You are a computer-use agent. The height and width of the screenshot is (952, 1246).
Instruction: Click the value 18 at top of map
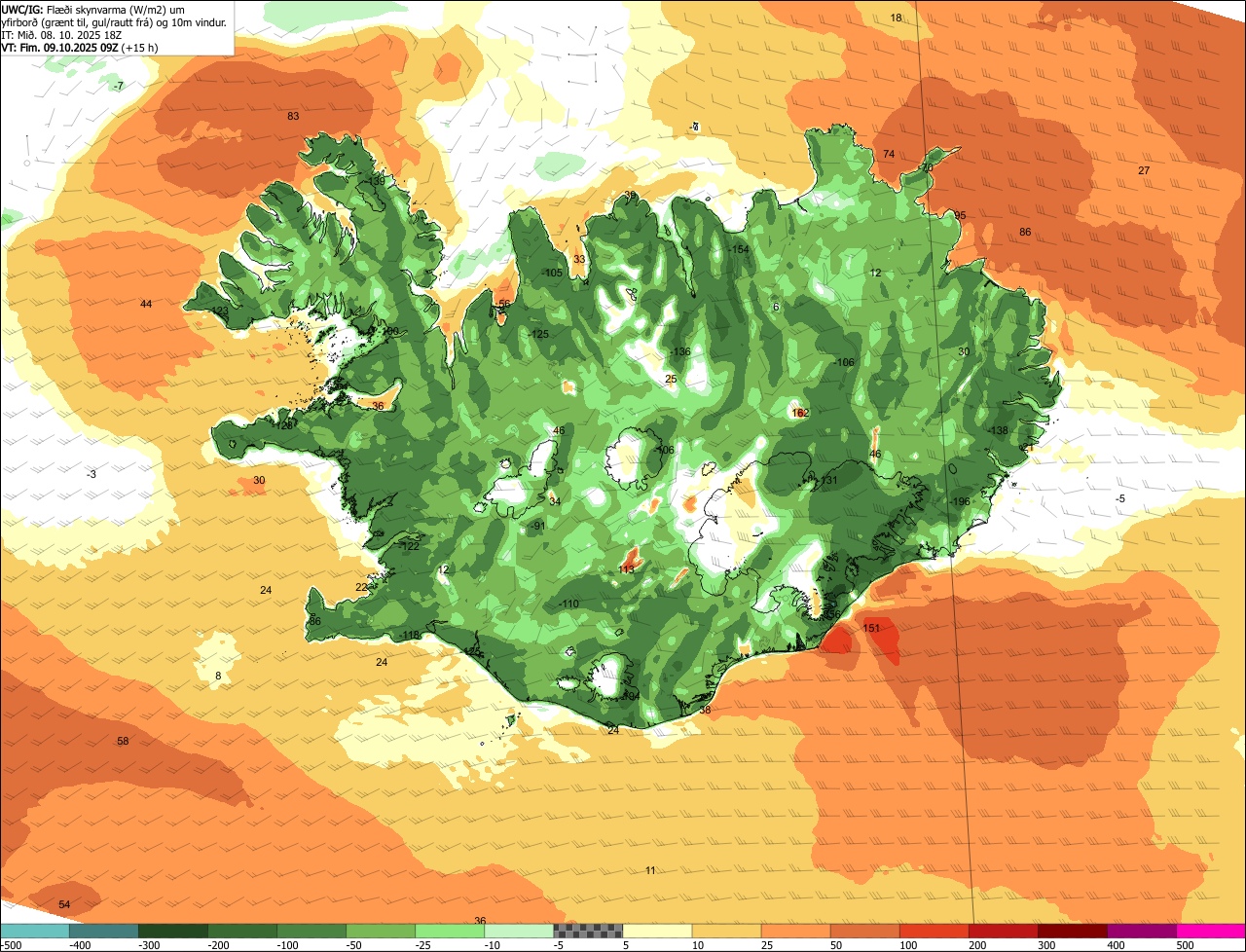[897, 18]
